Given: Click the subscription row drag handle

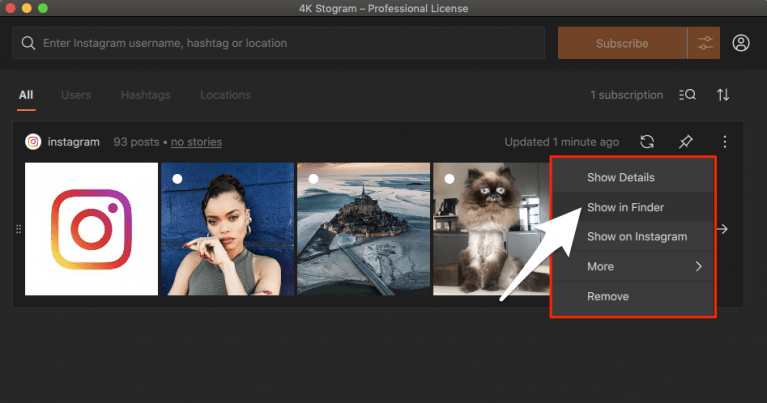Looking at the screenshot, I should (19, 229).
